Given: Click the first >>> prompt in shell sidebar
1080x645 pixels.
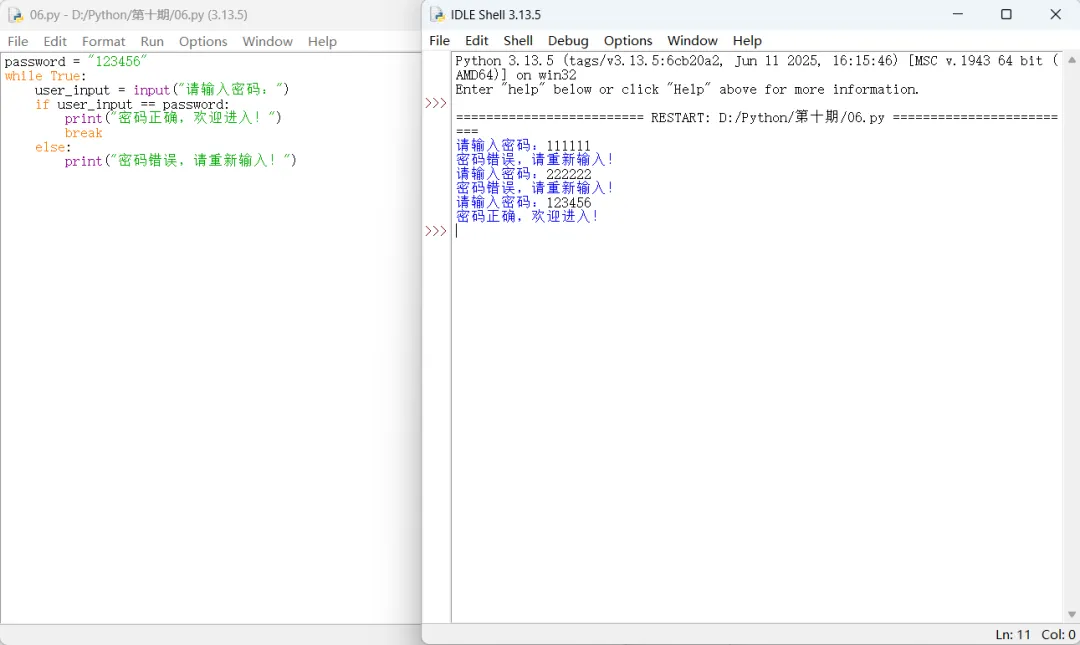Looking at the screenshot, I should tap(436, 103).
